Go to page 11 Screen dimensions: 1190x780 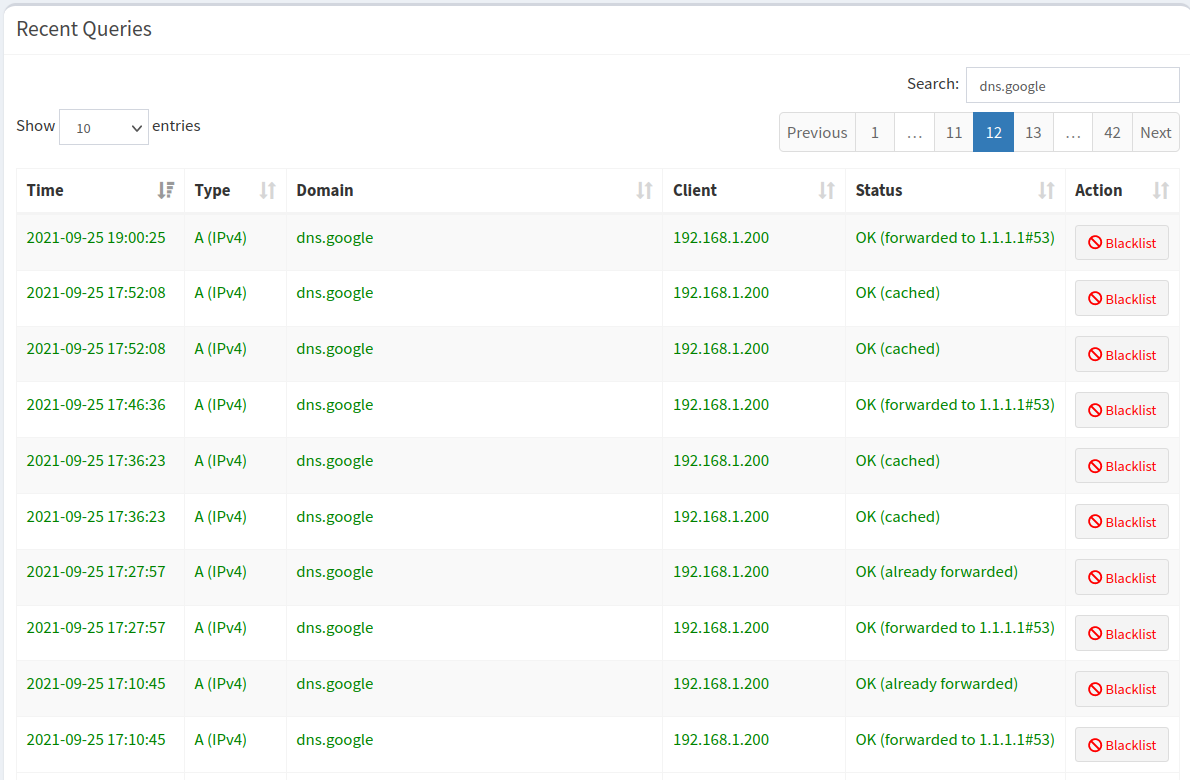(x=954, y=132)
